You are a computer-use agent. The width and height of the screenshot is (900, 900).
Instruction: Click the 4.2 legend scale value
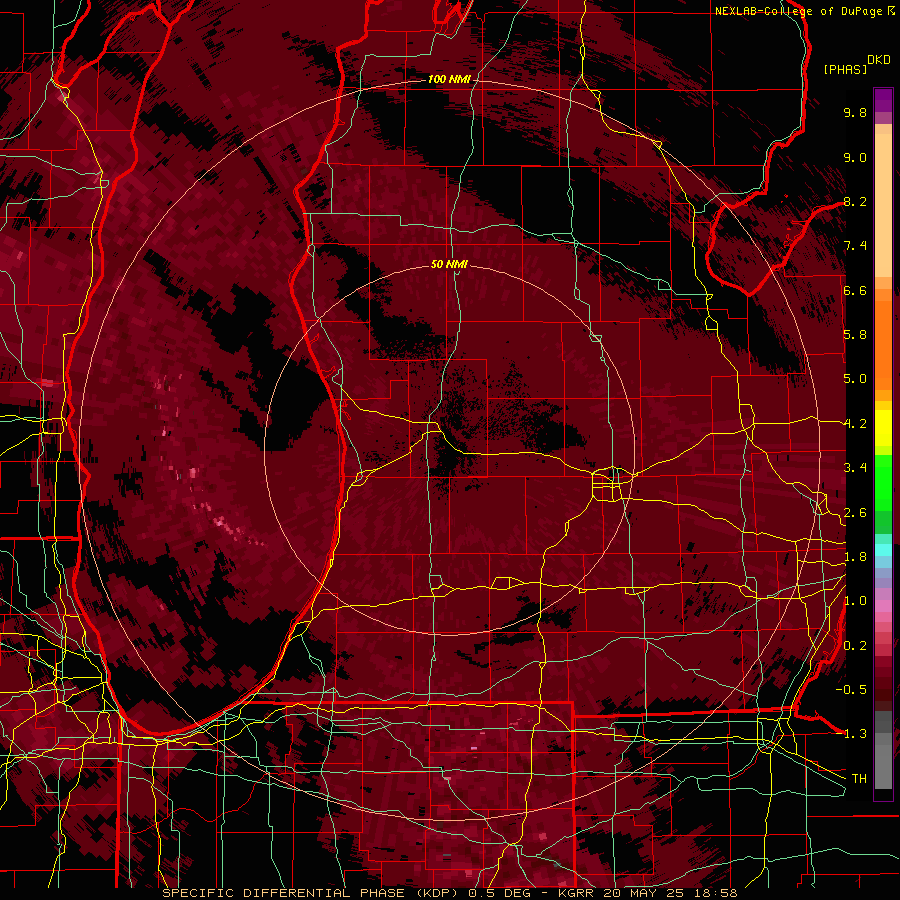click(855, 424)
